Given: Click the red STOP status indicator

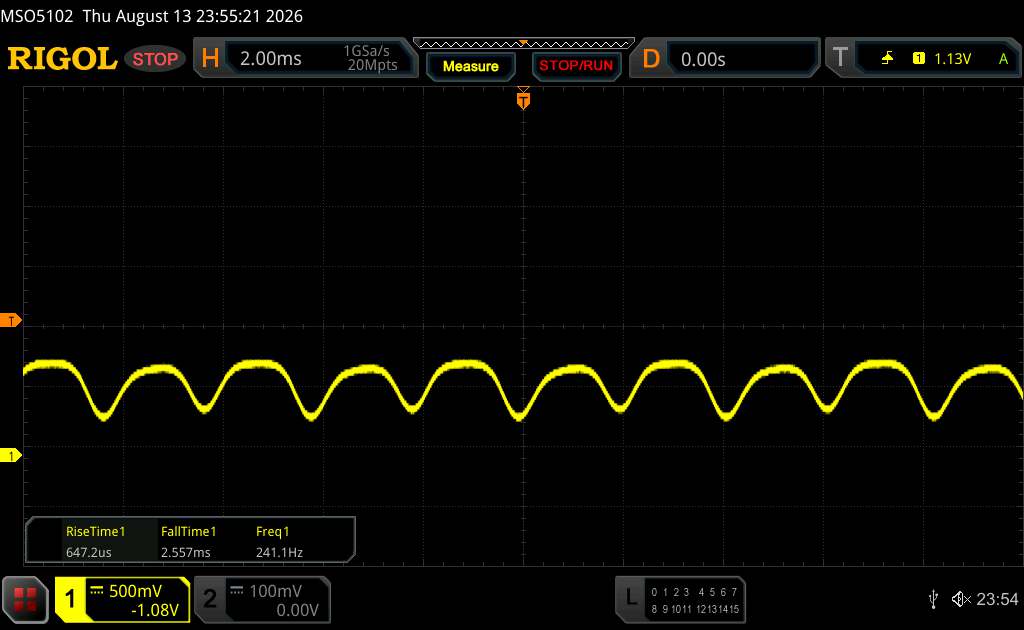Looking at the screenshot, I should click(x=155, y=59).
